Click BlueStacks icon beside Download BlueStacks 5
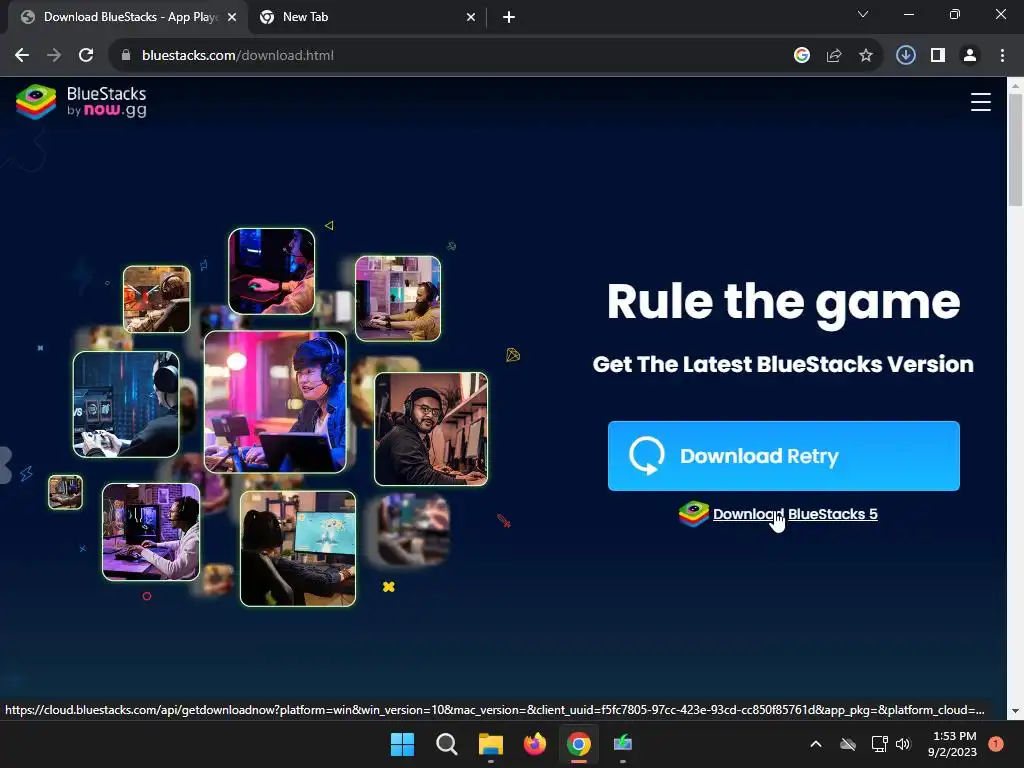 pos(694,514)
